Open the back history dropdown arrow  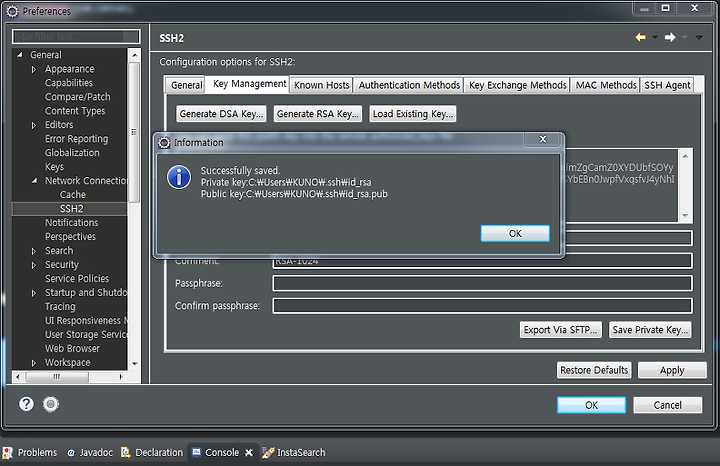click(655, 37)
